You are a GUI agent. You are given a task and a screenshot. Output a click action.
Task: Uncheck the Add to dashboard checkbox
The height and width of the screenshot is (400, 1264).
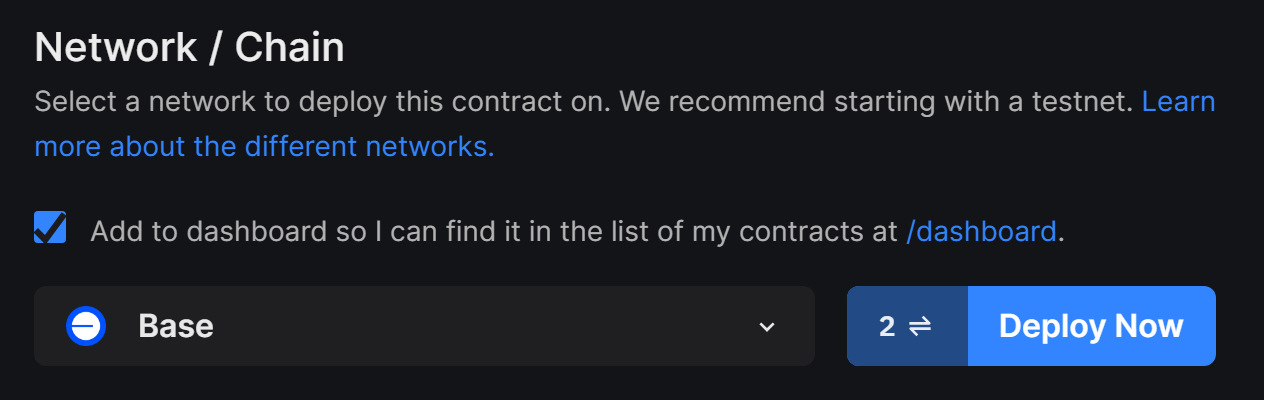(x=50, y=228)
